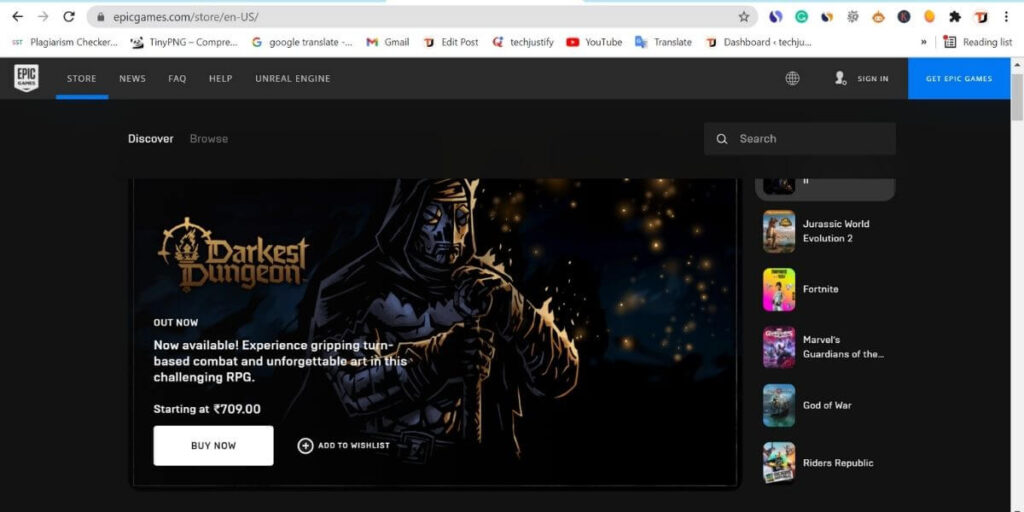Open the language globe selector
Screen dimensions: 1024x512
pos(792,78)
